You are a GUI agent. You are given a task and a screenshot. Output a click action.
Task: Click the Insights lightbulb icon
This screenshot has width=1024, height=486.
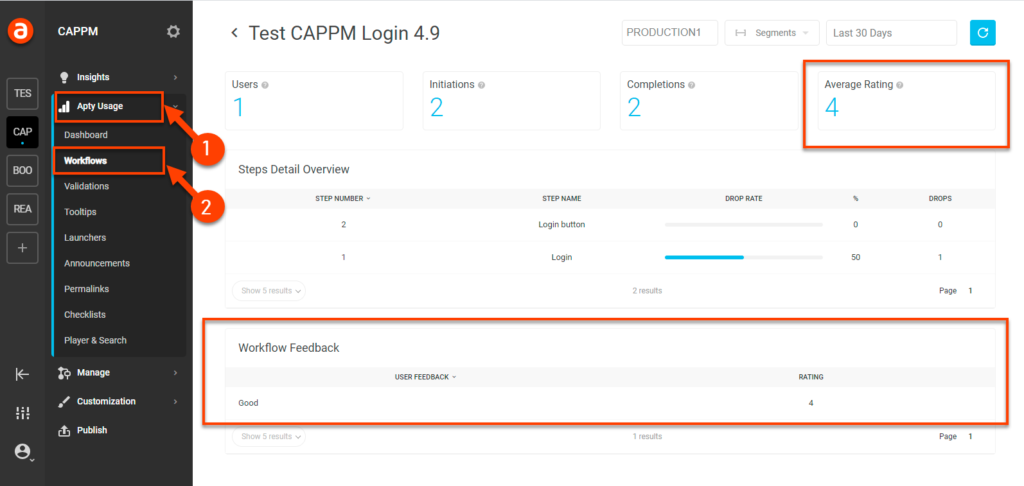point(64,77)
